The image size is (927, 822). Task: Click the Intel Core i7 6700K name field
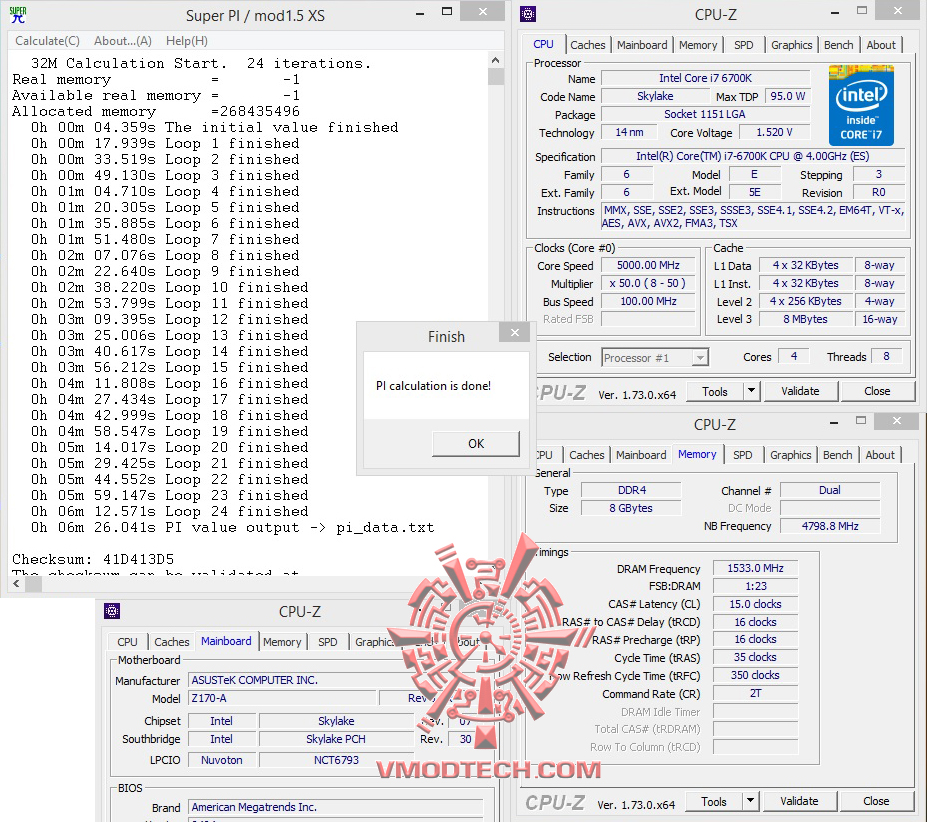[705, 78]
